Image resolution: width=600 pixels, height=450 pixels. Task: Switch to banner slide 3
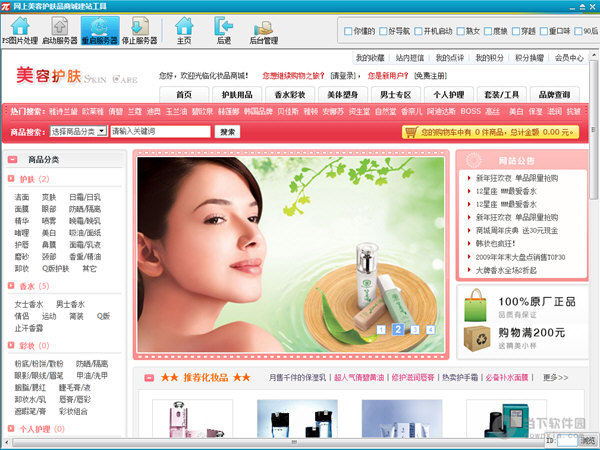[413, 329]
